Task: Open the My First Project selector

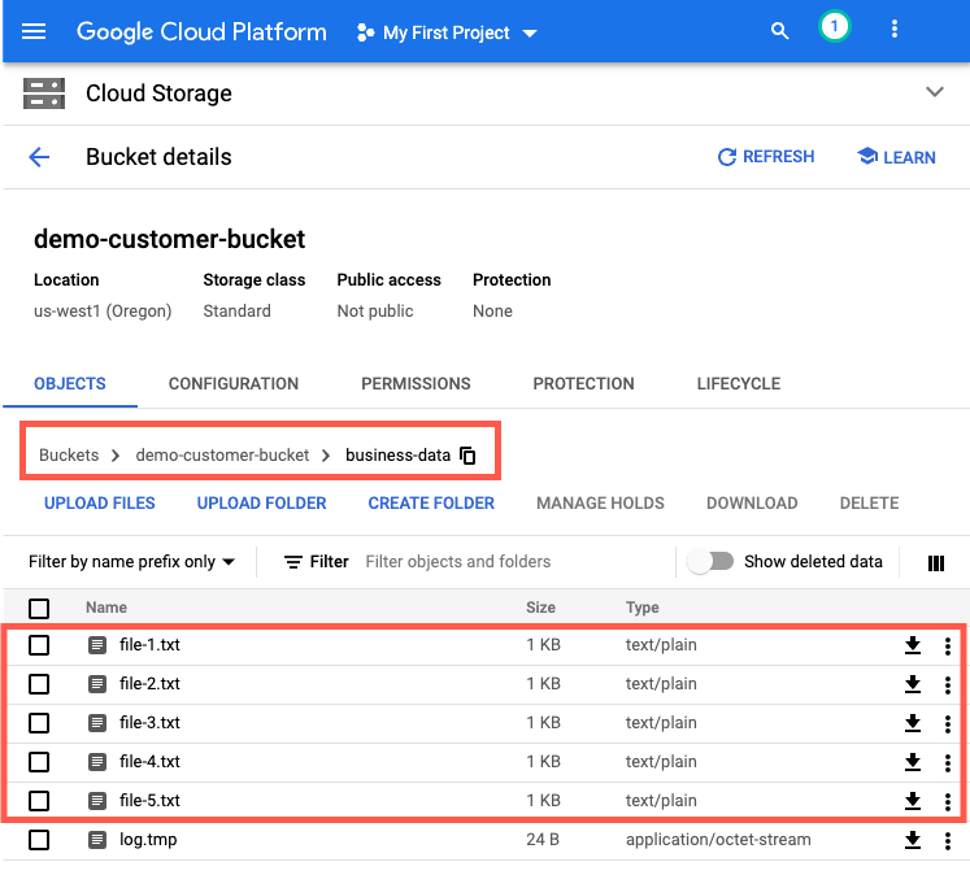Action: tap(445, 32)
